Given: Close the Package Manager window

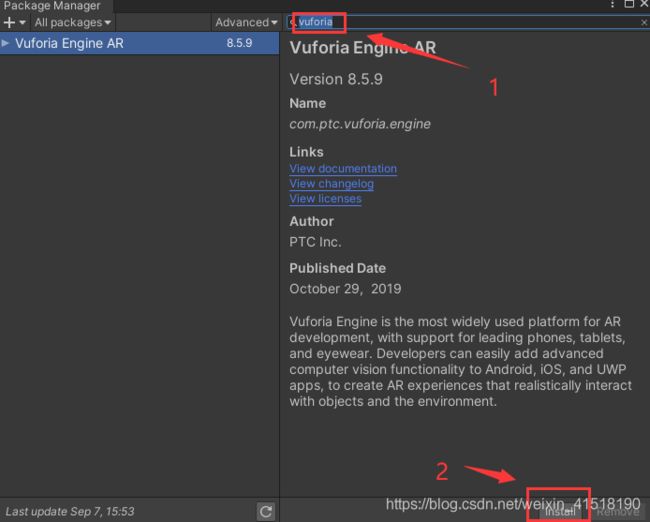Looking at the screenshot, I should [x=644, y=4].
